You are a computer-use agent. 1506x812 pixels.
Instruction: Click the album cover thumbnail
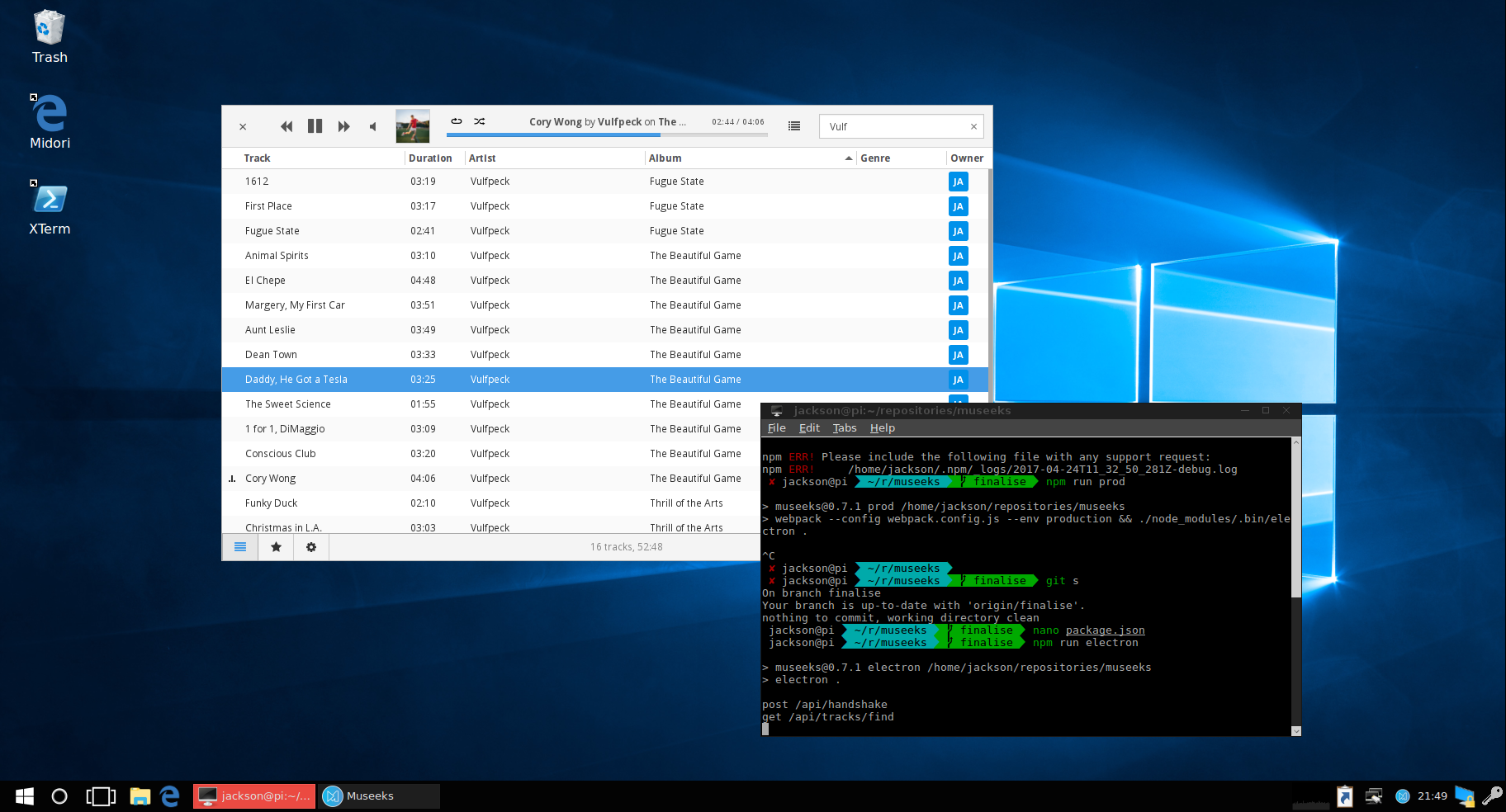(413, 126)
